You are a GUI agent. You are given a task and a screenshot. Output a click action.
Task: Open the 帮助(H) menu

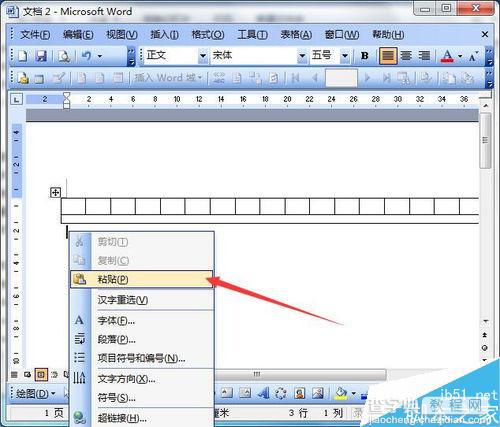[x=388, y=34]
